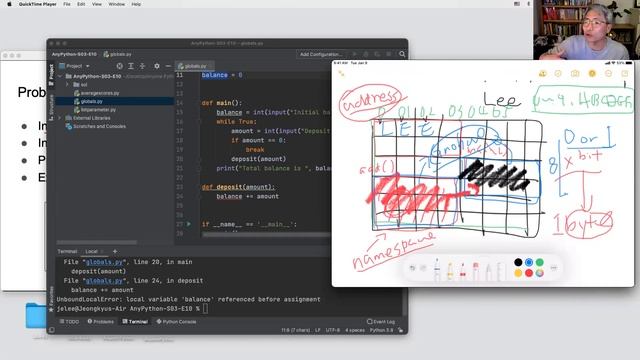The image size is (640, 360).
Task: Pick the red color swatch
Action: point(529,273)
